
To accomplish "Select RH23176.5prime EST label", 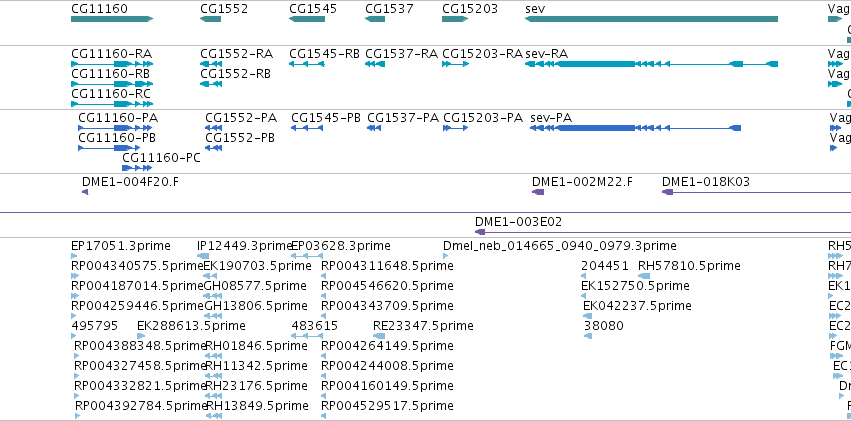I will click(256, 386).
